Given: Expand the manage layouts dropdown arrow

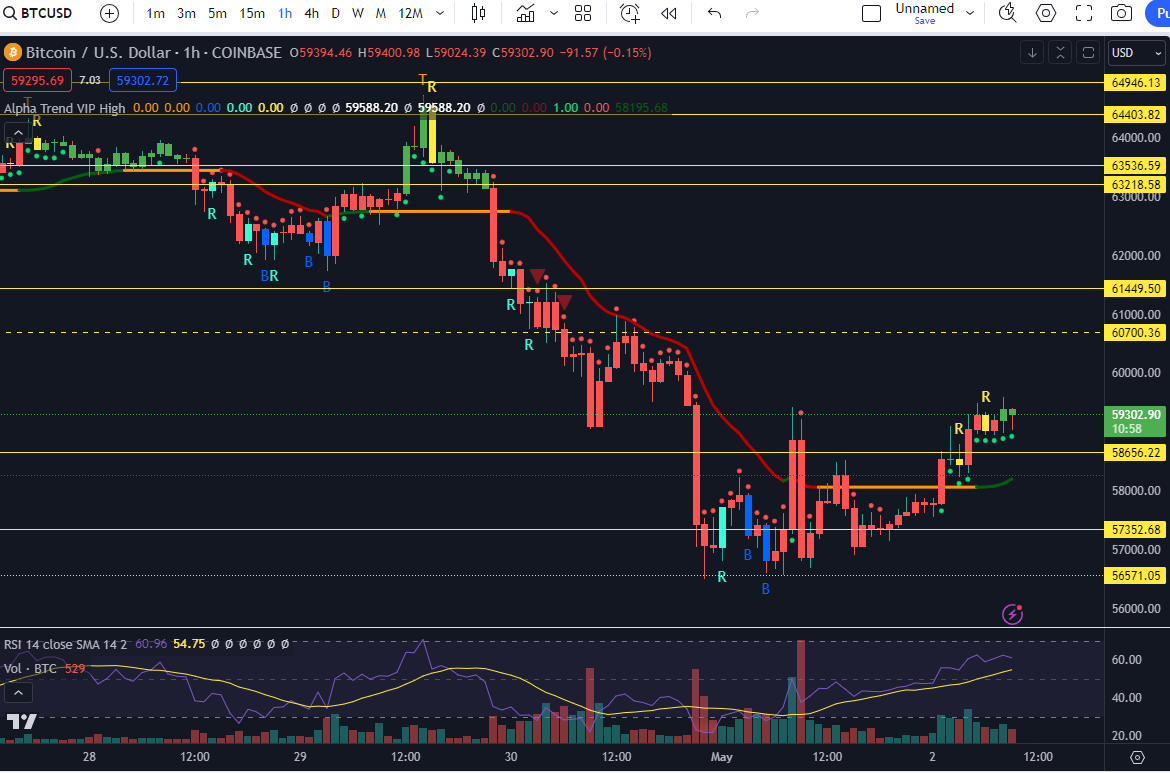Looking at the screenshot, I should [x=970, y=13].
